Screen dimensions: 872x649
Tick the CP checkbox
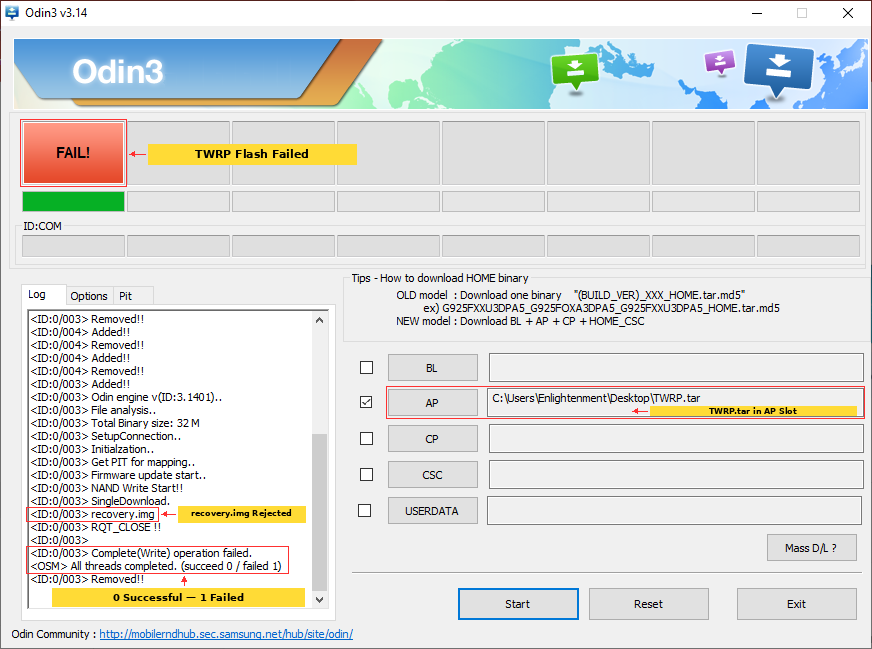[366, 439]
